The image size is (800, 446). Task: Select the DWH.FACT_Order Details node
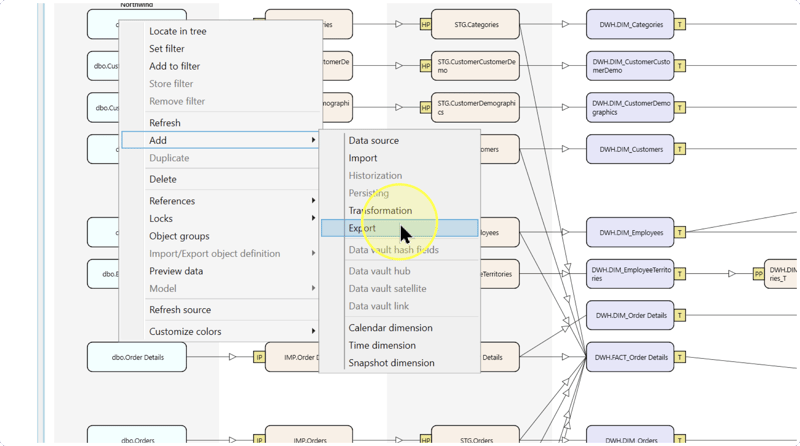(x=630, y=357)
